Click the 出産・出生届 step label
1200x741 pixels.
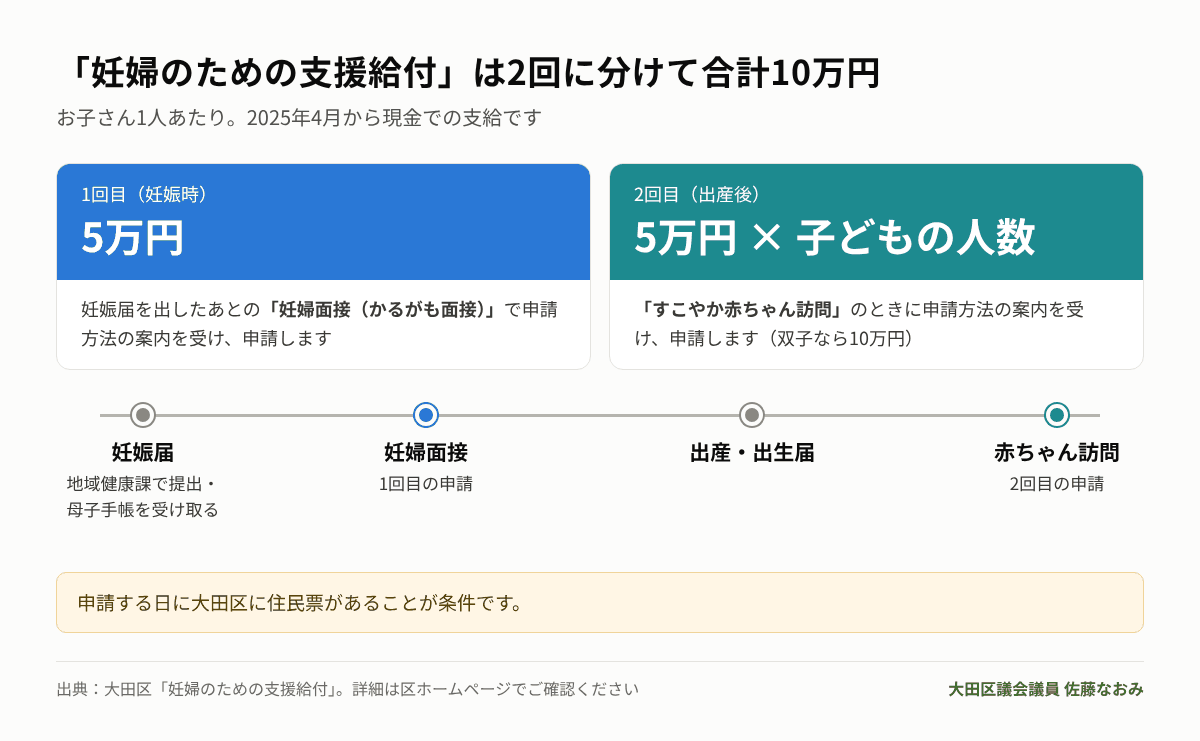[x=752, y=452]
